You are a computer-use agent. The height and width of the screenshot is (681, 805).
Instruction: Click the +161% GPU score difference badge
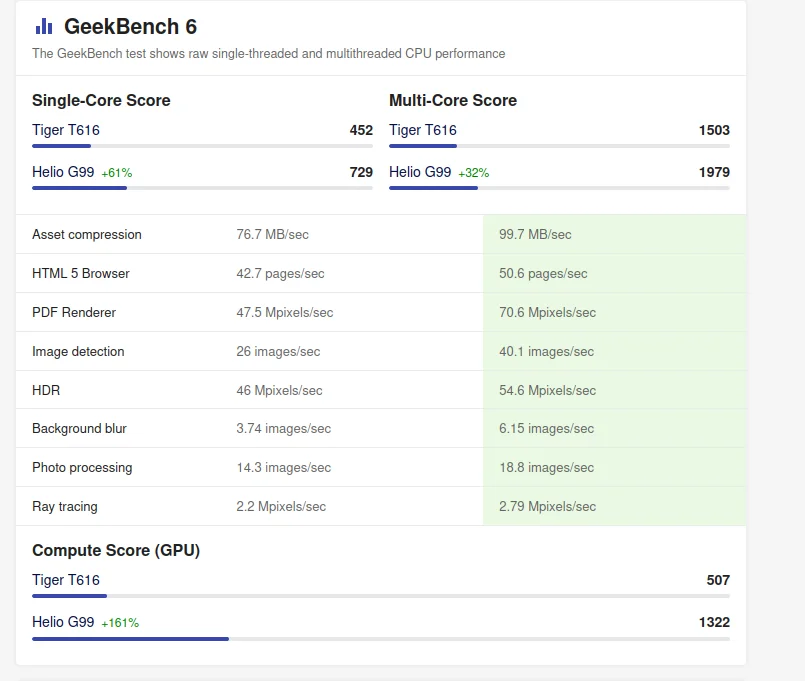click(x=120, y=623)
